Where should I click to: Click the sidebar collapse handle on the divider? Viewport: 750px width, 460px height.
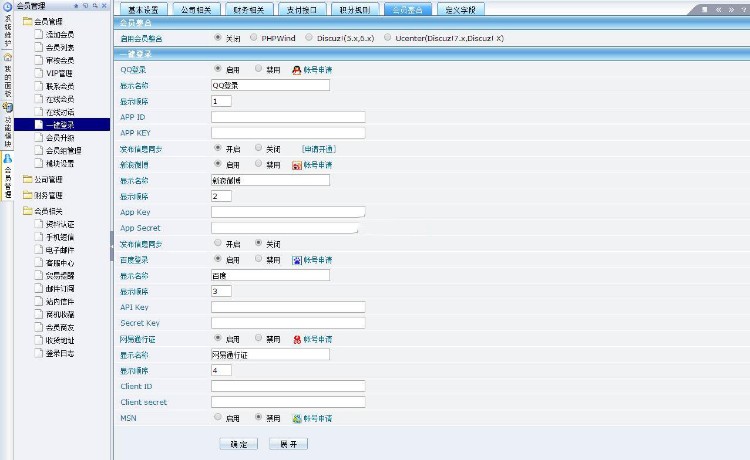[x=111, y=246]
